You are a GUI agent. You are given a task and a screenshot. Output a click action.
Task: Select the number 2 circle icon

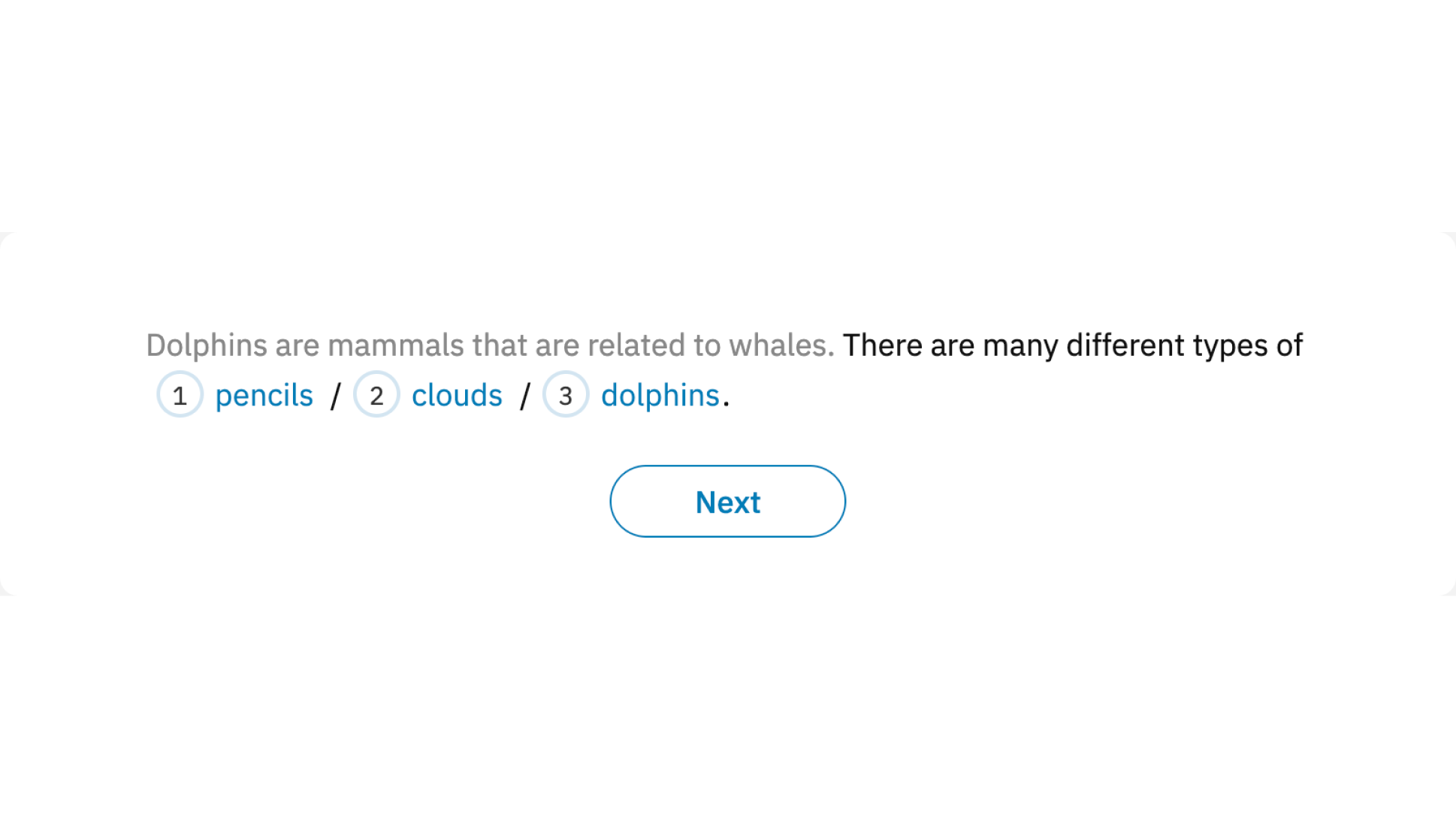coord(376,395)
